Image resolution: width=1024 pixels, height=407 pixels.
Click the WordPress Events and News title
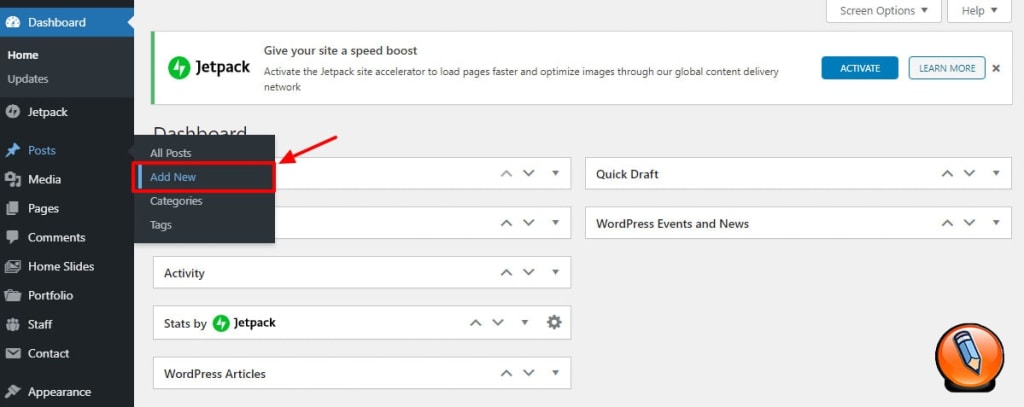[673, 223]
